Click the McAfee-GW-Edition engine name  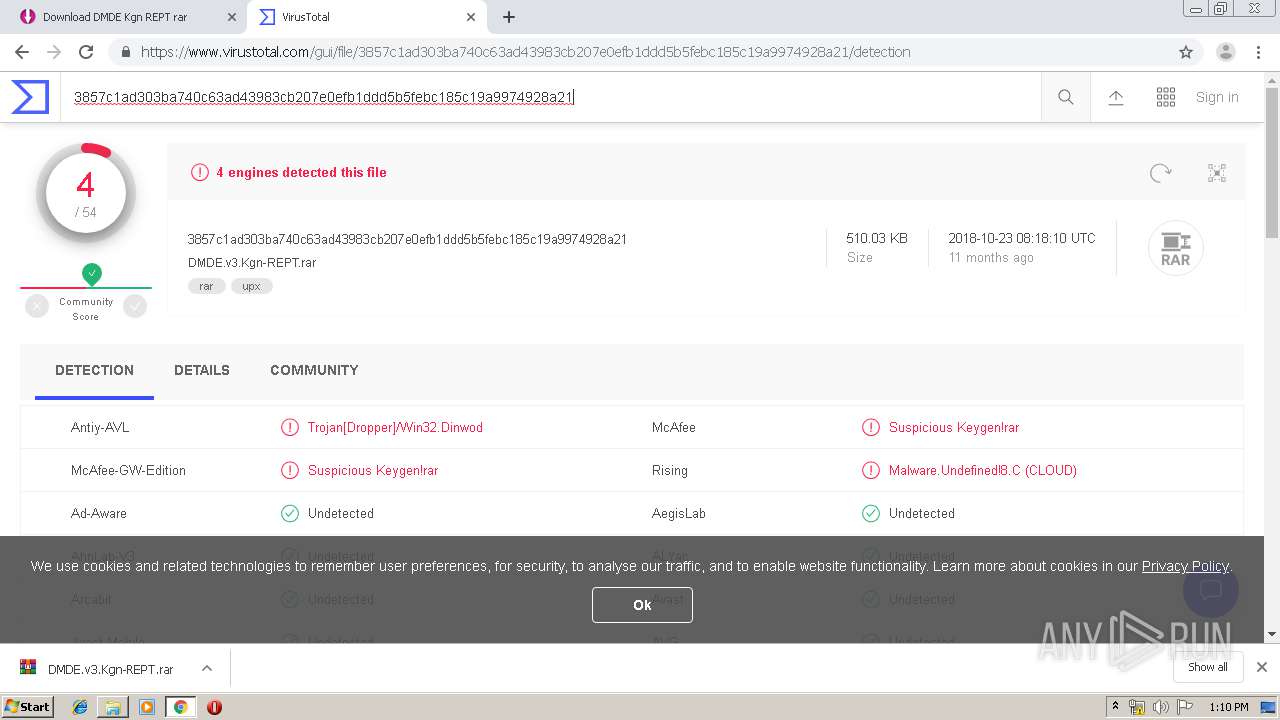pos(128,470)
